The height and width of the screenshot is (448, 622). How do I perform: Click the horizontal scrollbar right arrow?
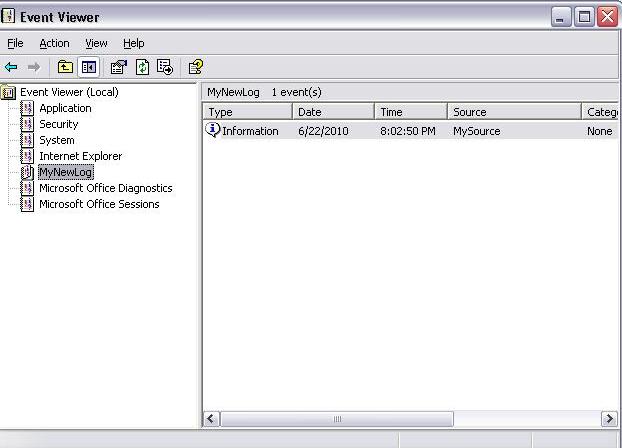609,419
